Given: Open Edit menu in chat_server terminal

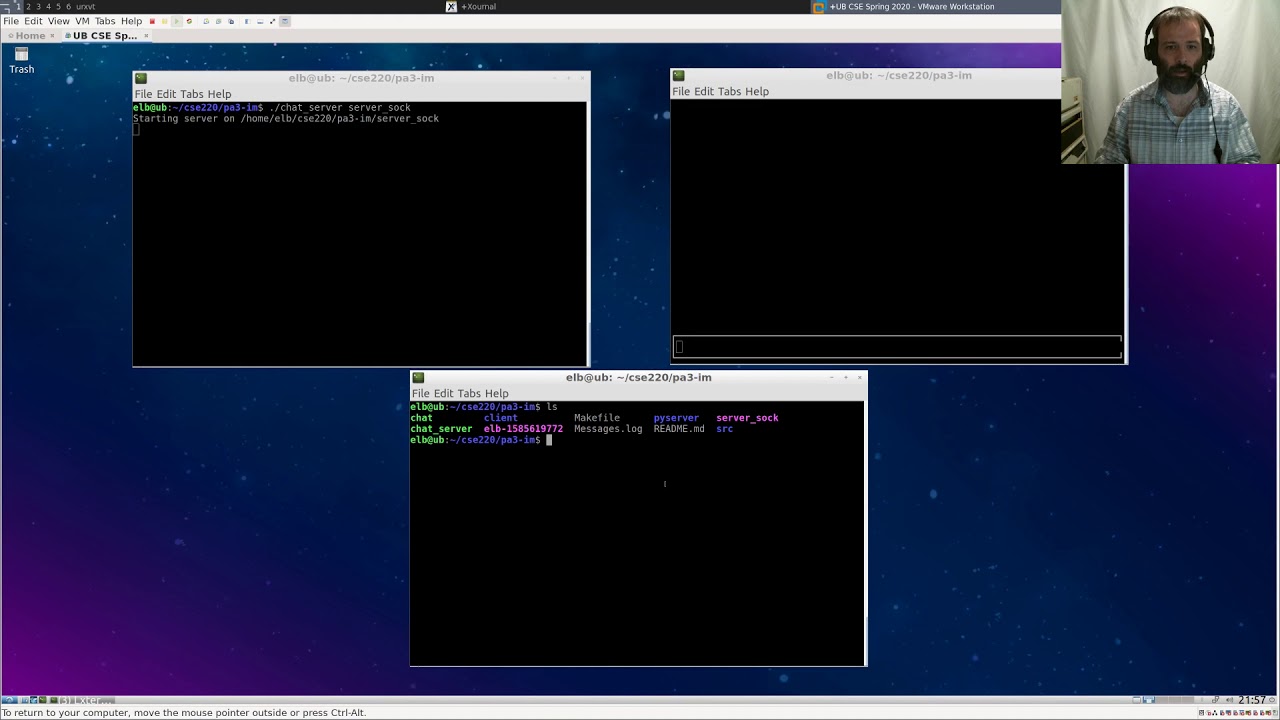Looking at the screenshot, I should pos(166,94).
